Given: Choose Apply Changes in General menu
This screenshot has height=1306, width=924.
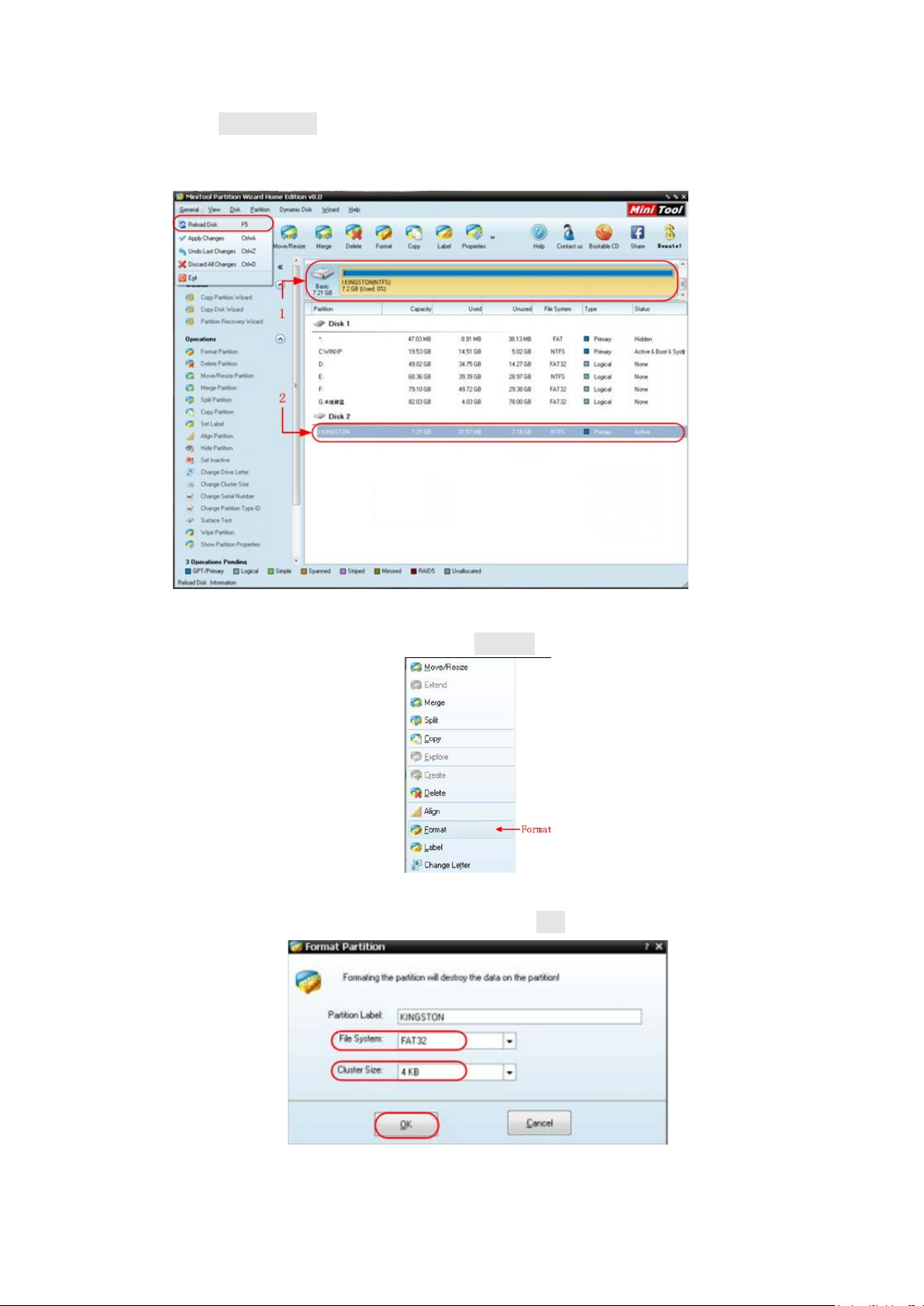Looking at the screenshot, I should 223,239.
